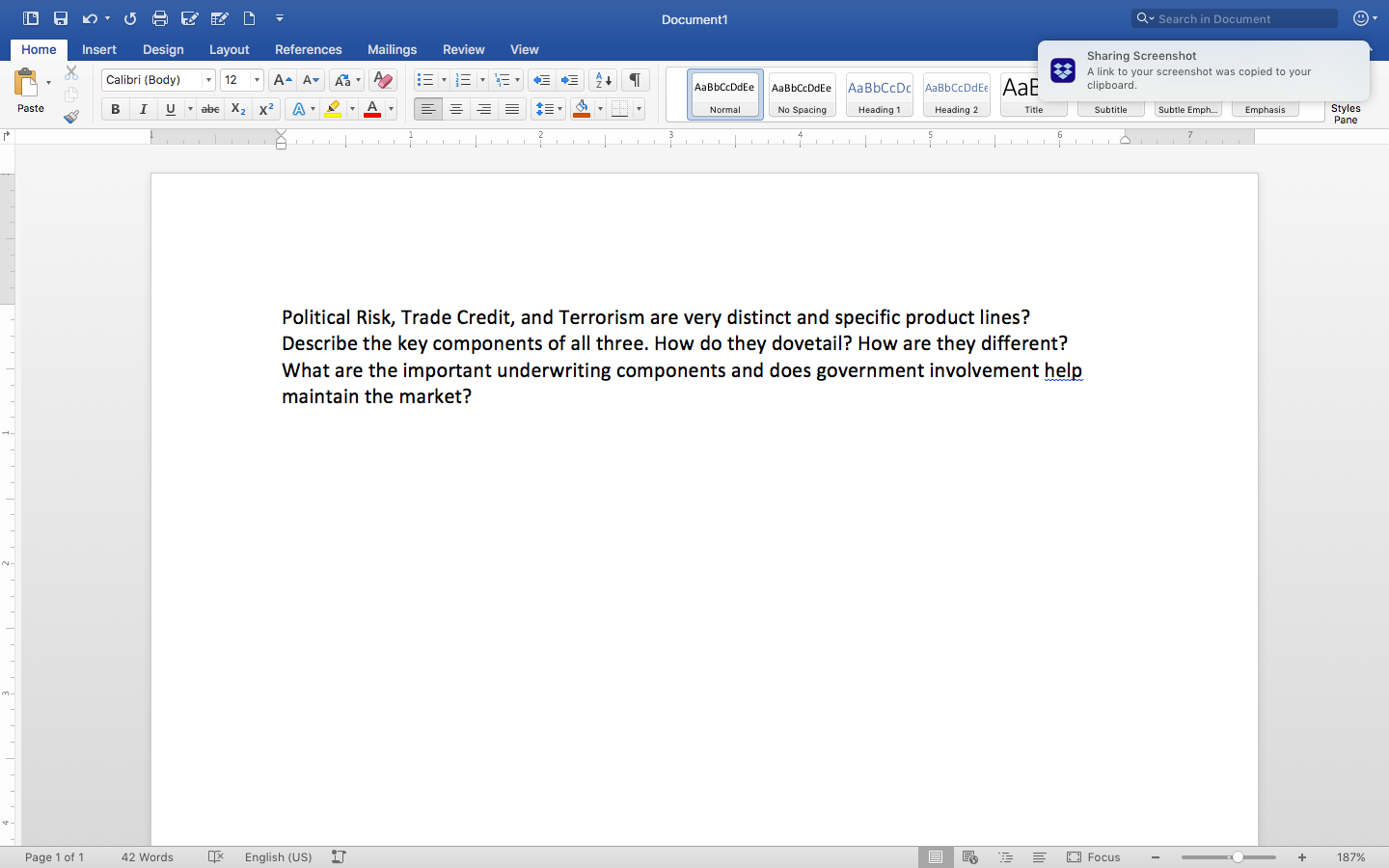The width and height of the screenshot is (1389, 868).
Task: Open the font size dropdown
Action: pyautogui.click(x=257, y=79)
